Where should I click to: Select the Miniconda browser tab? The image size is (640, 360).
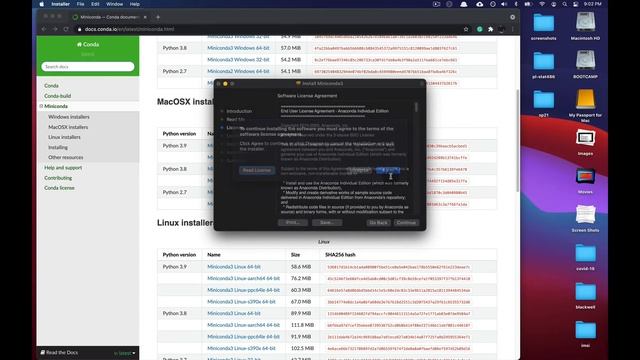109,17
